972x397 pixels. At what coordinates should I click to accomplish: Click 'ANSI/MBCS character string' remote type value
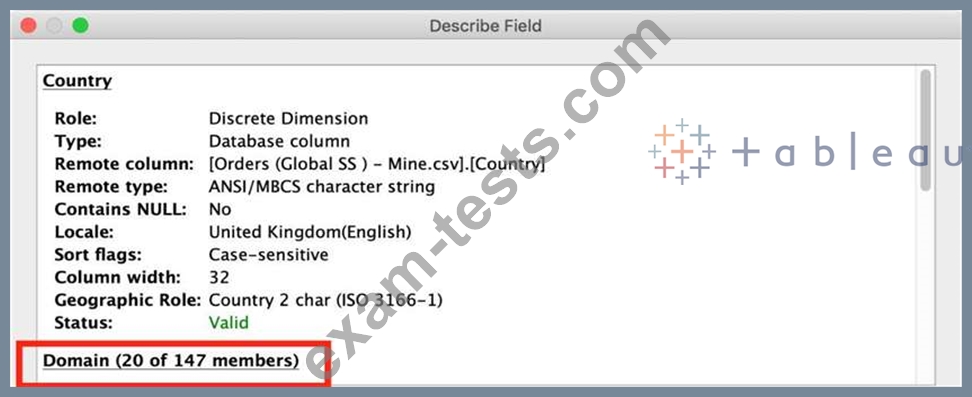pyautogui.click(x=322, y=187)
